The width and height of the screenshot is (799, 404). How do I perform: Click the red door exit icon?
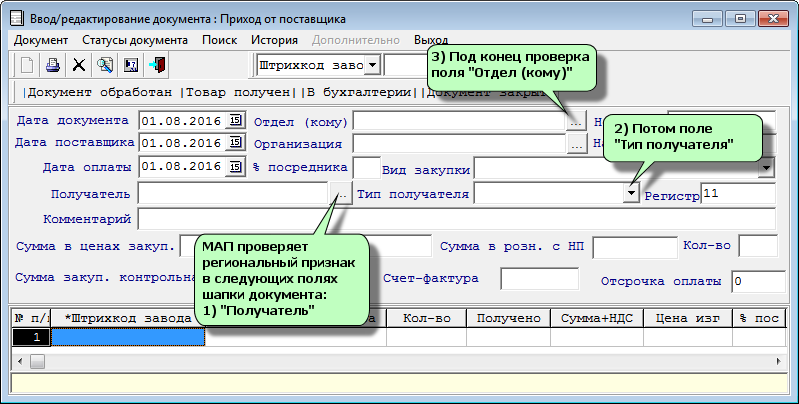coord(157,65)
